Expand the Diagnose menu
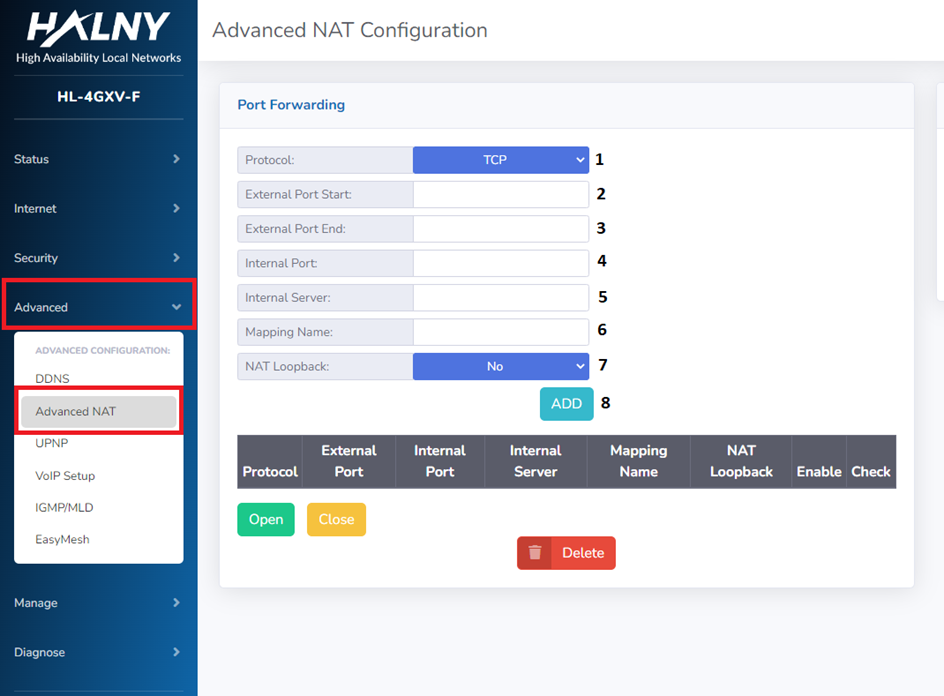 (x=98, y=652)
